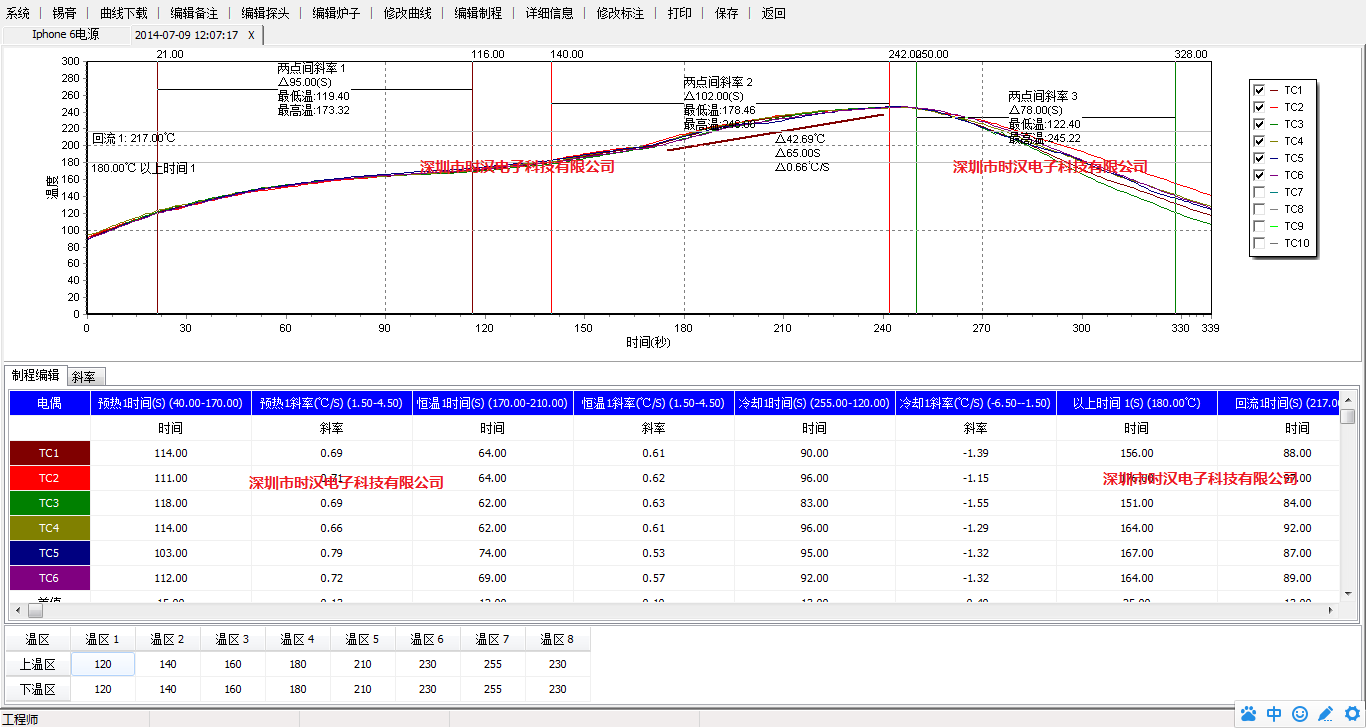
Task: Click left arrow on table horizontal scrollbar
Action: tap(17, 610)
